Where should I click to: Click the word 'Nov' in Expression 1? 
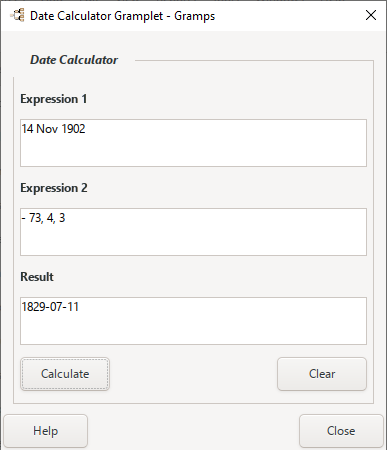[47, 129]
